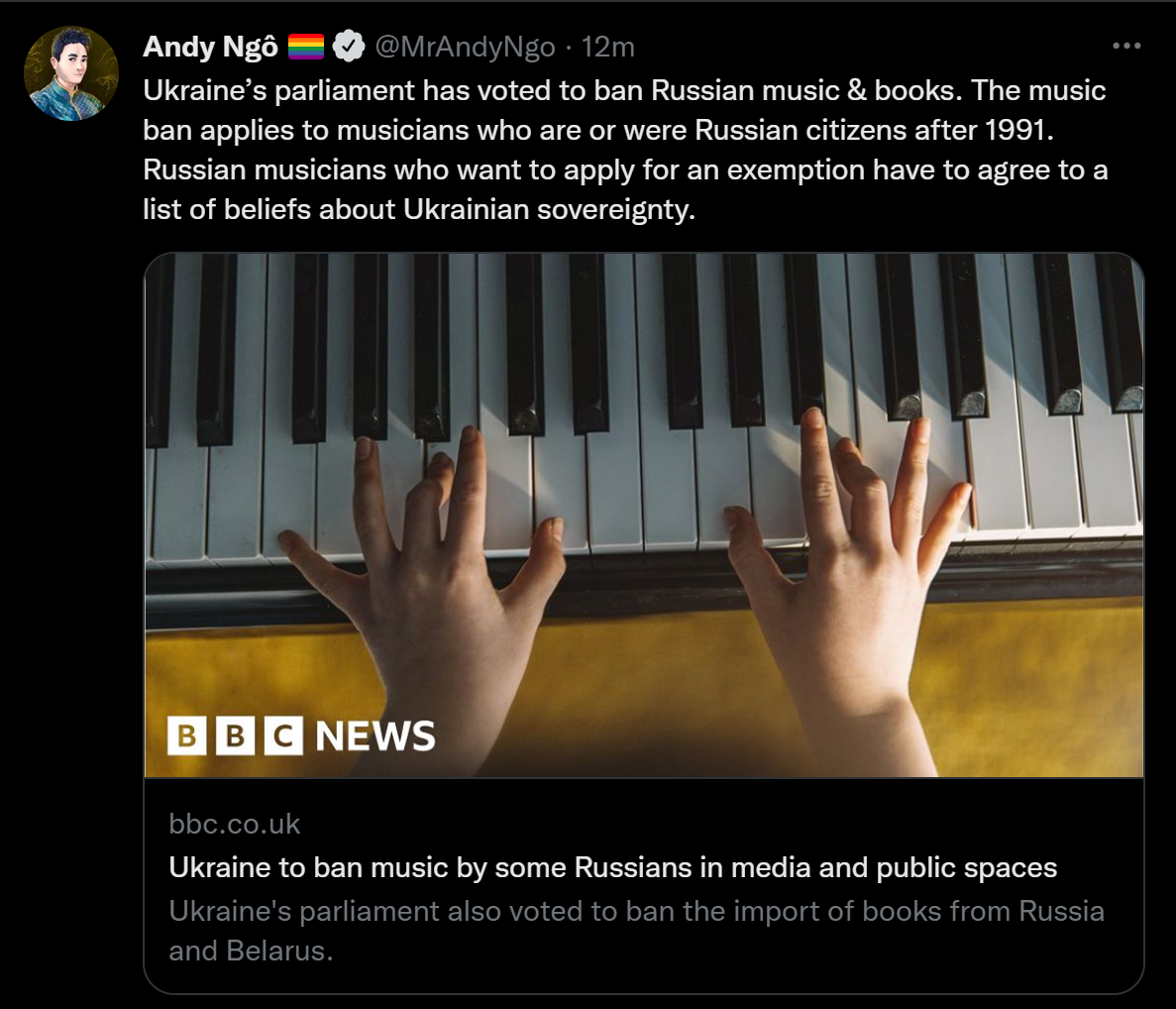Open the @MrAndyNgo handle link
The width and height of the screenshot is (1176, 1009).
click(463, 47)
